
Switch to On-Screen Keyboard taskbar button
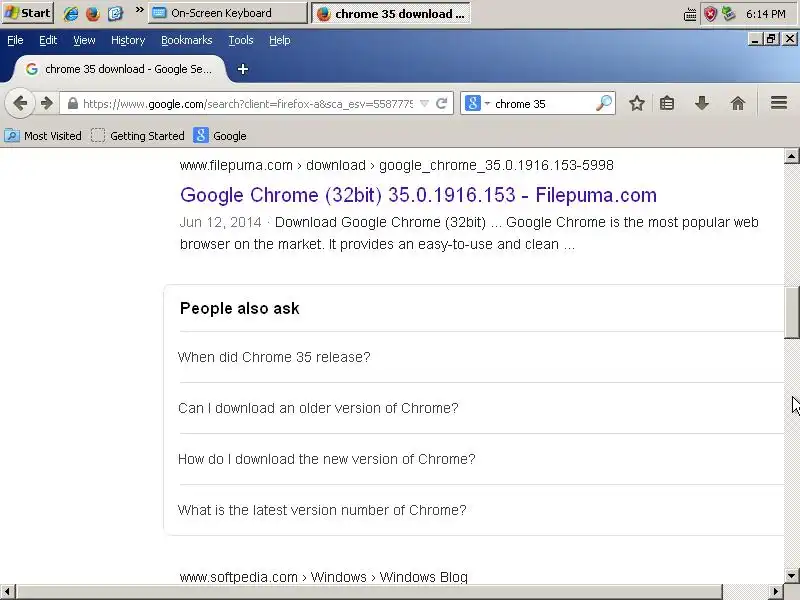(228, 13)
